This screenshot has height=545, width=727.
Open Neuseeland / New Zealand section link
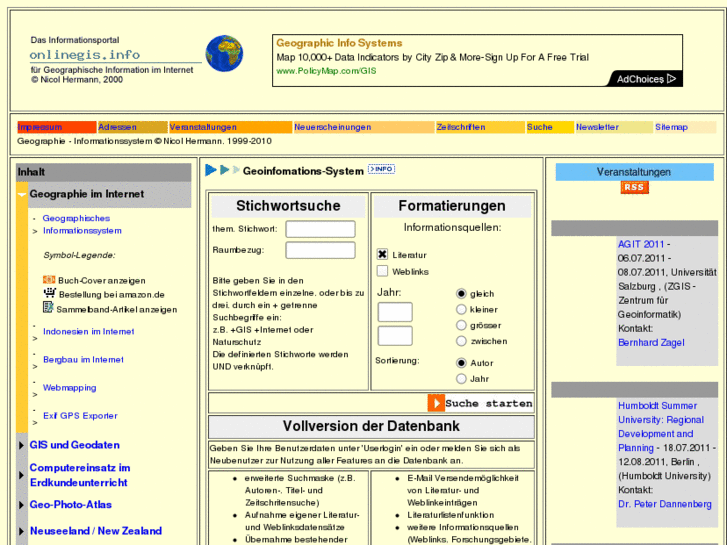click(x=96, y=531)
